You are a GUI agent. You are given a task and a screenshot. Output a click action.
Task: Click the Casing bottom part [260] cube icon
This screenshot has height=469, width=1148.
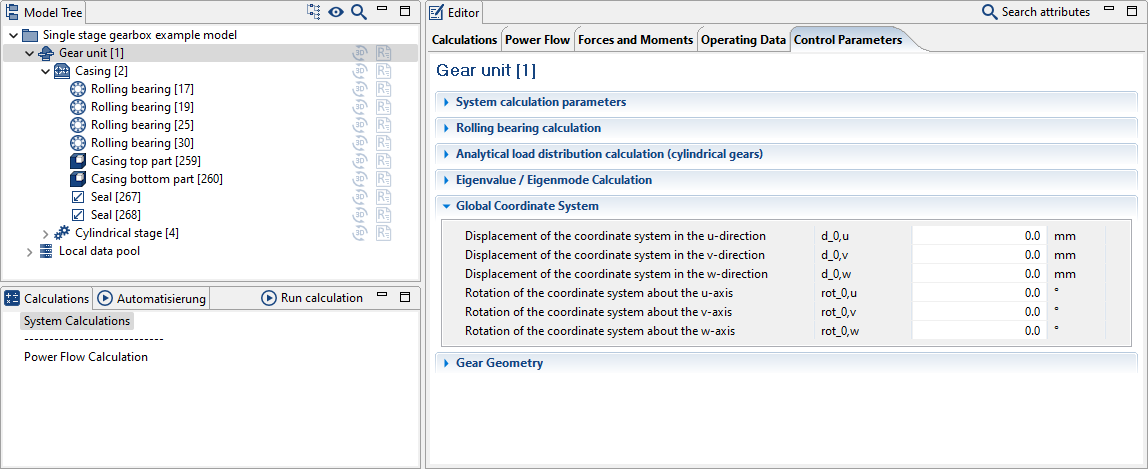coord(78,179)
